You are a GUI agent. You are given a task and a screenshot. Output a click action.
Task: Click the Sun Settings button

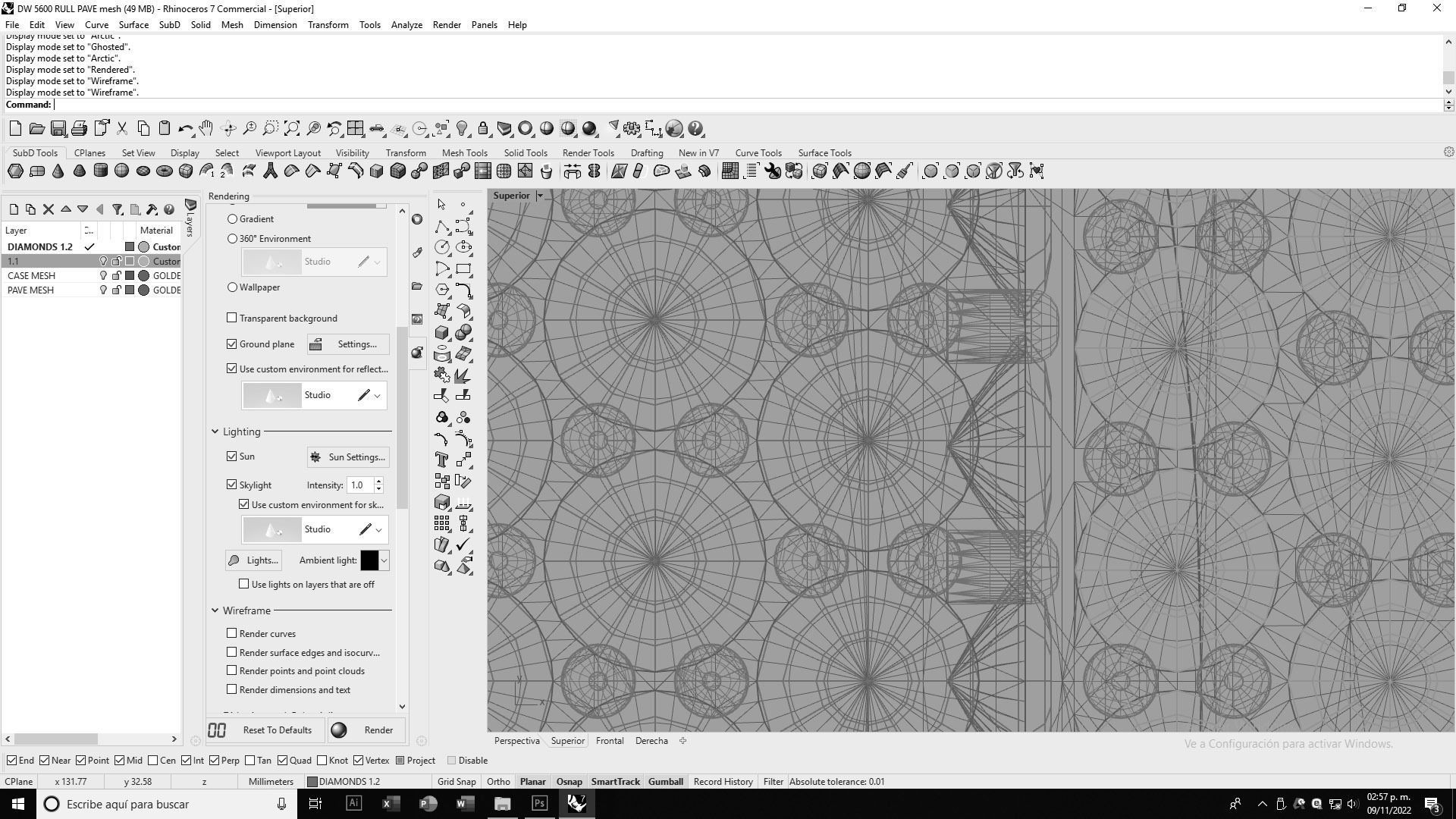[x=348, y=457]
